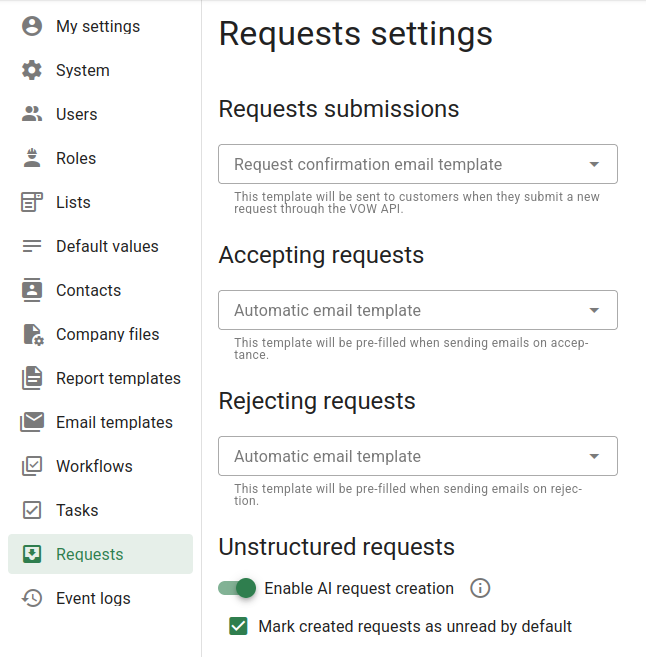
Task: Open Lists settings
Action: pyautogui.click(x=101, y=202)
